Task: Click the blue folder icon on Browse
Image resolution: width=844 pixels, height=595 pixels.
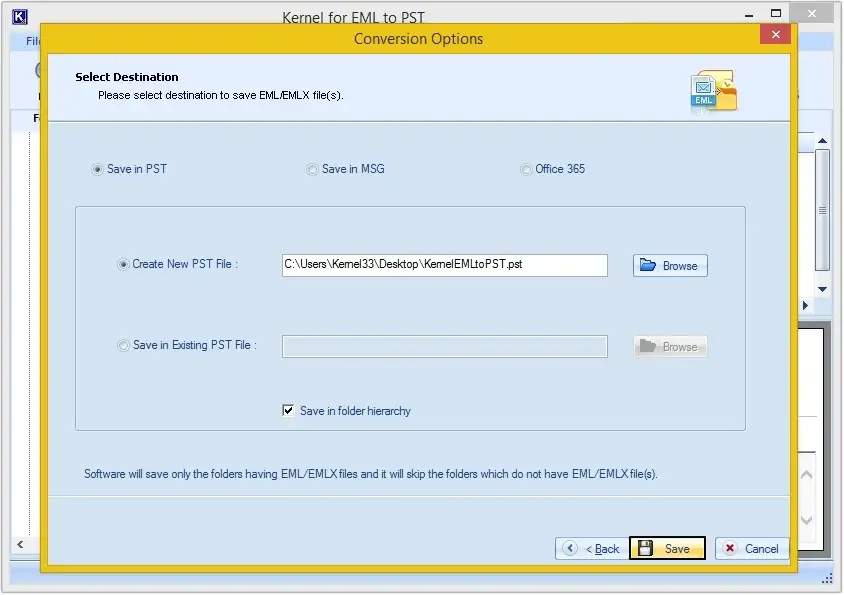Action: pos(648,265)
